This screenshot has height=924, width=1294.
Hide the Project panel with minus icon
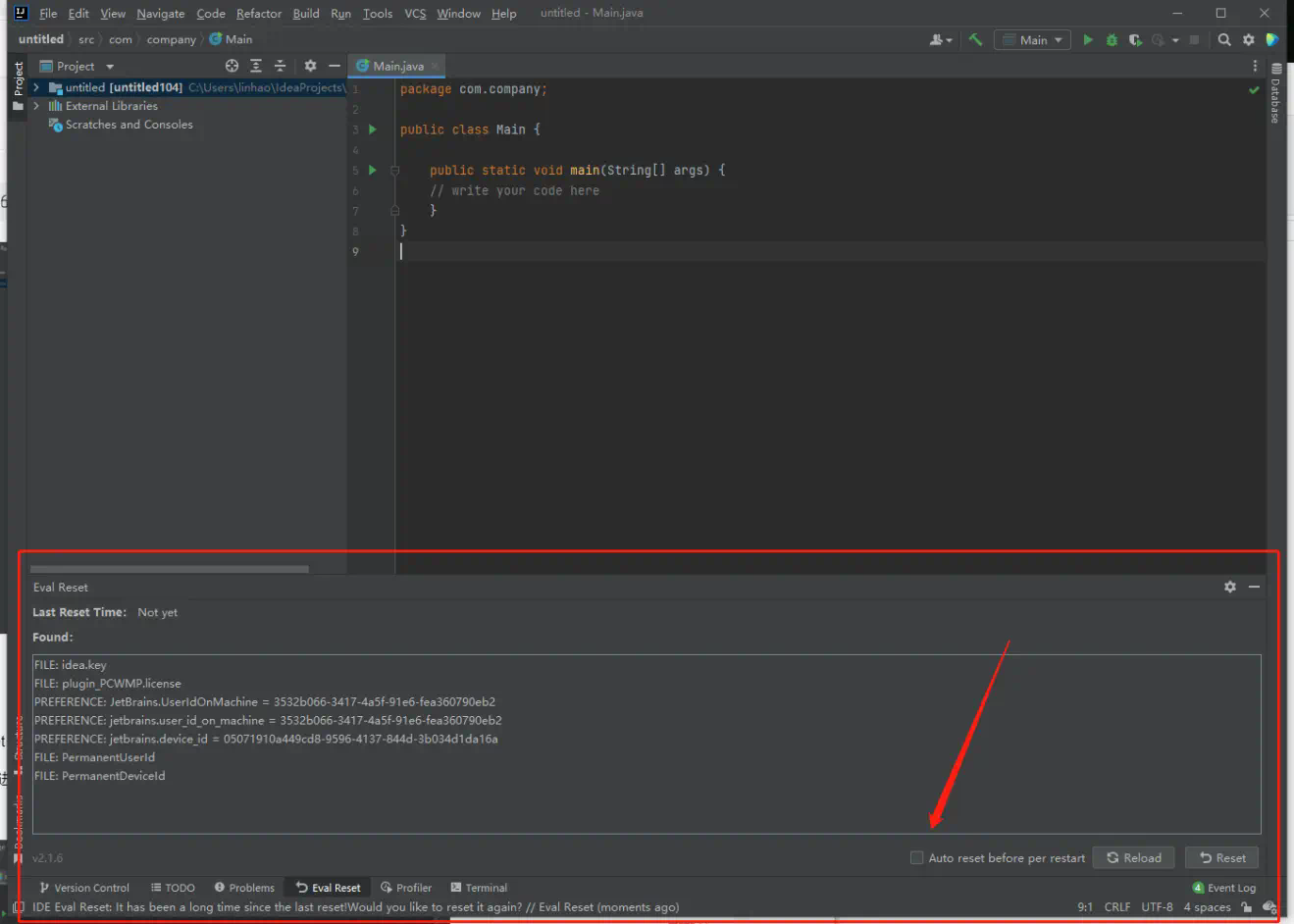[x=335, y=66]
